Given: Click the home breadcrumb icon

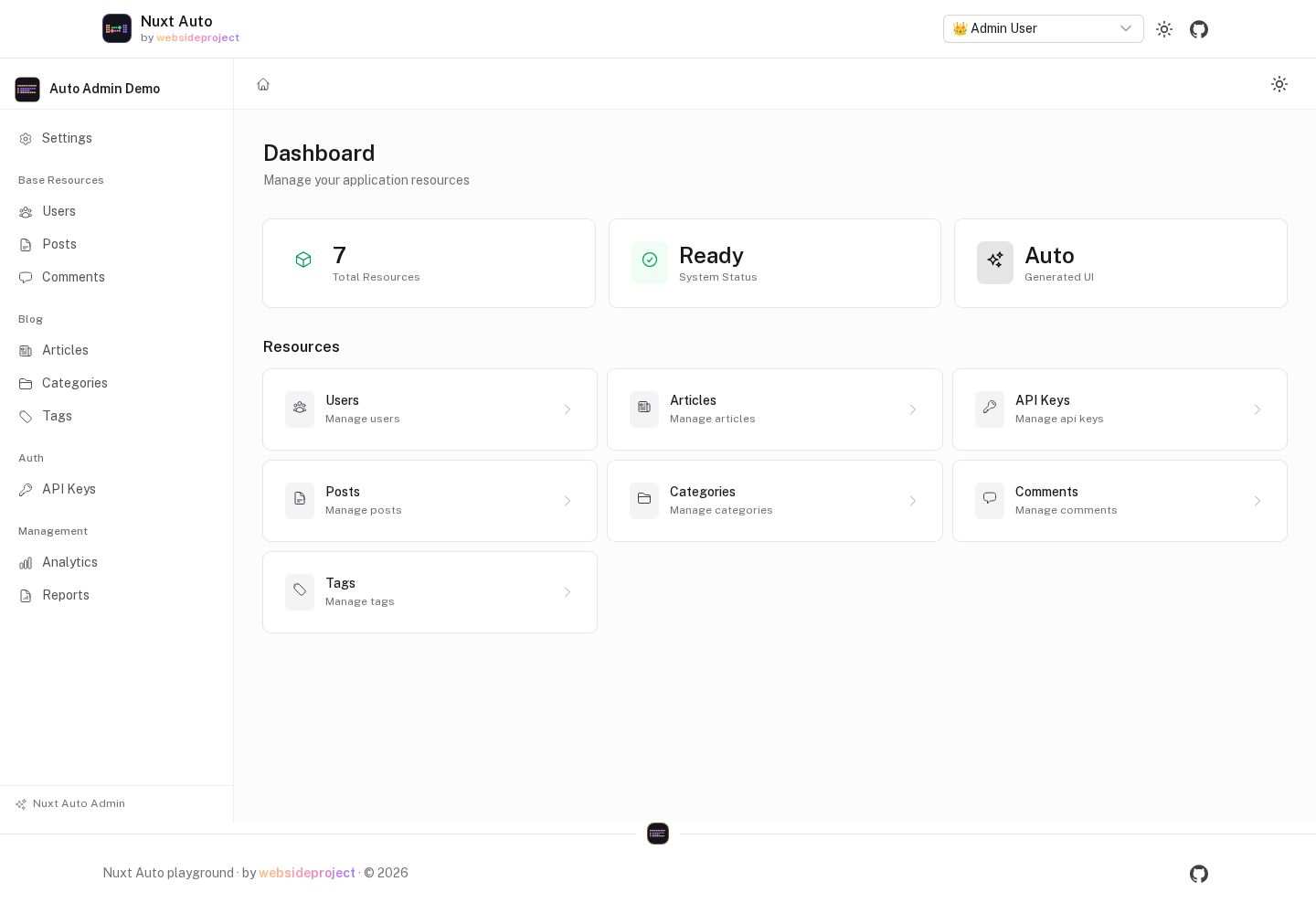Looking at the screenshot, I should (263, 84).
